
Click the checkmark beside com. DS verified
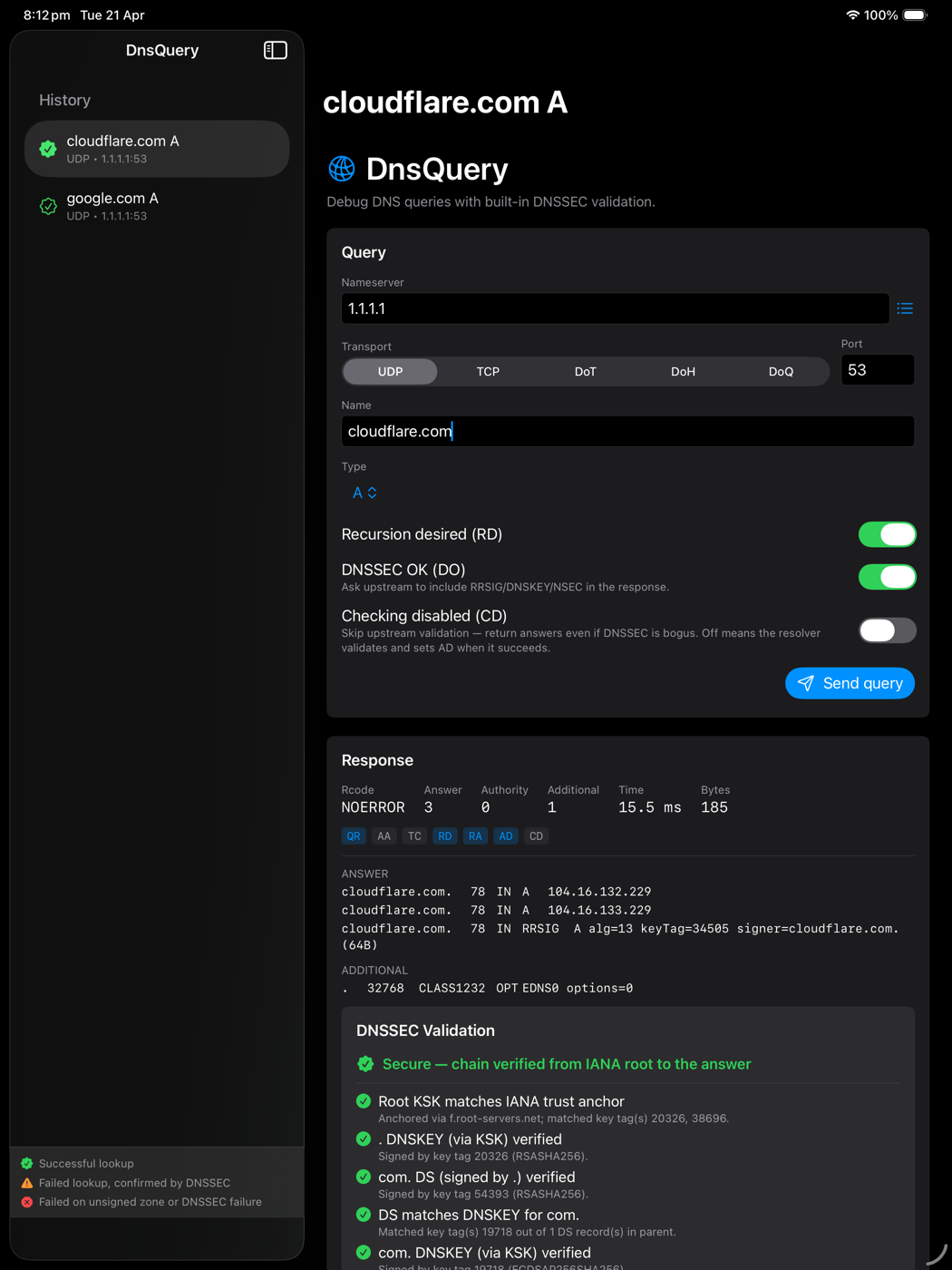[x=364, y=1177]
